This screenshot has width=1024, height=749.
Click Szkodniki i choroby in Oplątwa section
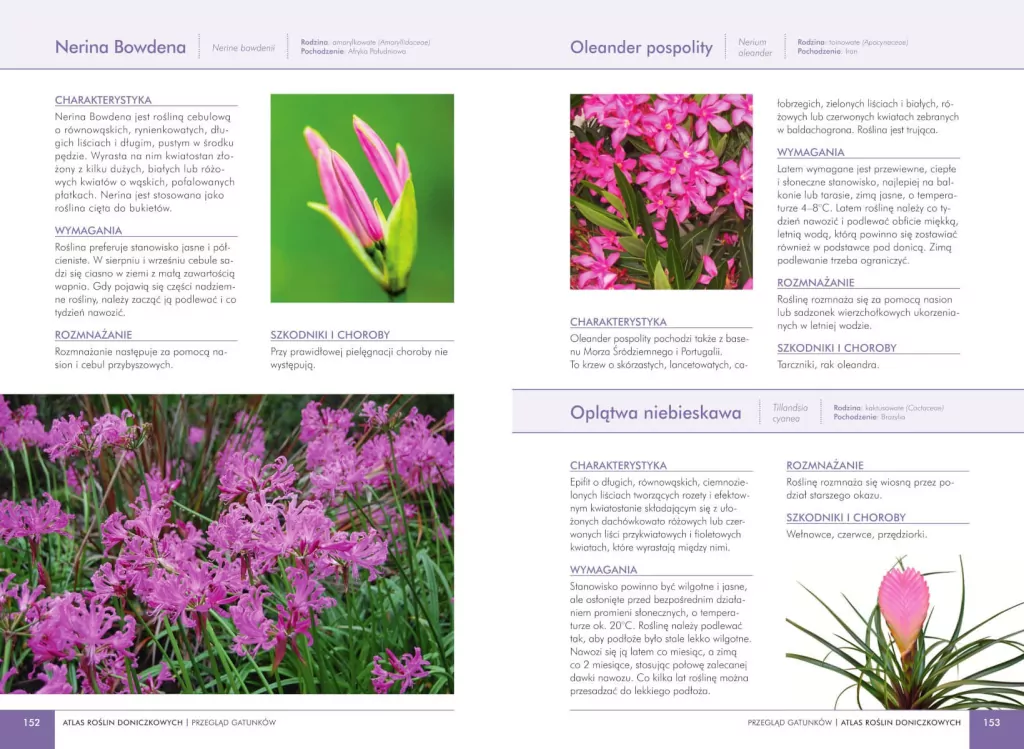(846, 517)
